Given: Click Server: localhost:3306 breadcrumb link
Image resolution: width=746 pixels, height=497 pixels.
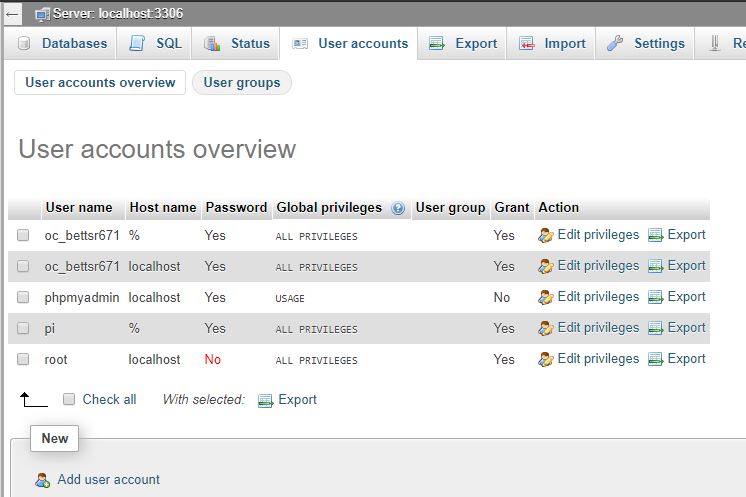Looking at the screenshot, I should pyautogui.click(x=118, y=13).
